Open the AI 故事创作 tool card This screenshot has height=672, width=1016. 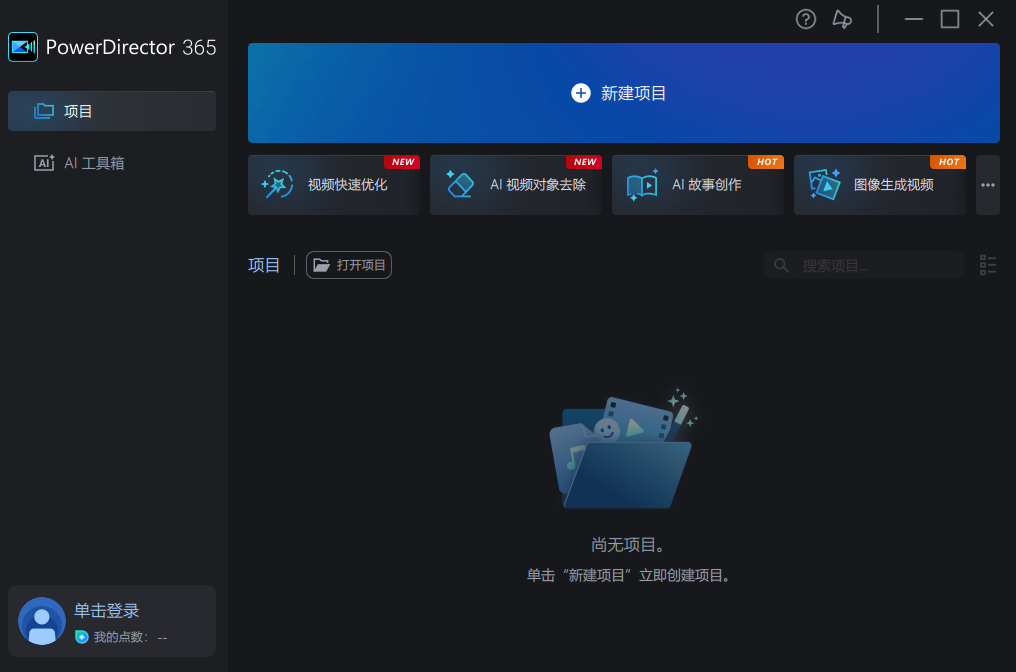[698, 185]
